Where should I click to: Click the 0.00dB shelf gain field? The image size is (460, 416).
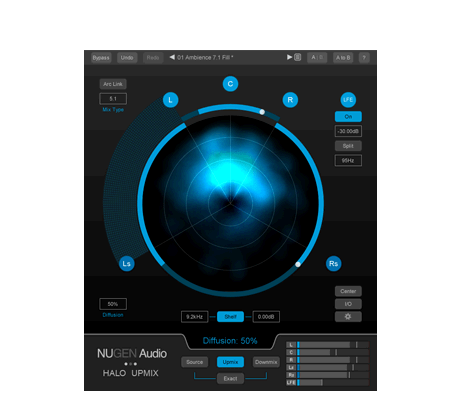pyautogui.click(x=266, y=317)
